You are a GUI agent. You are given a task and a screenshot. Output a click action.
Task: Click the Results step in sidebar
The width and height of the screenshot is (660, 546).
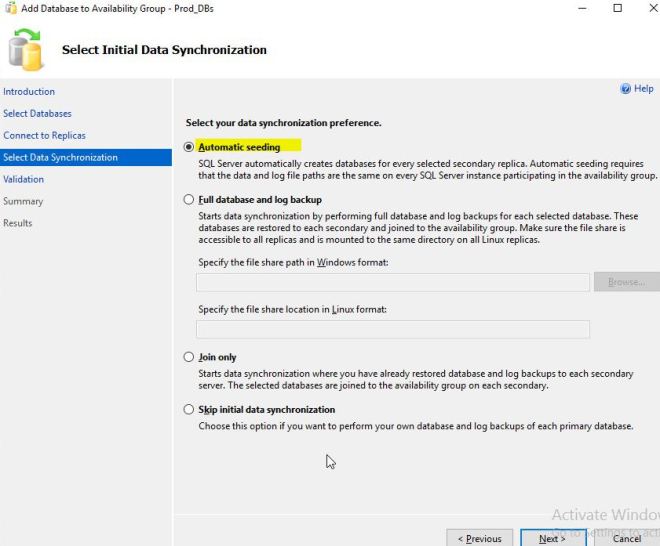click(x=18, y=224)
